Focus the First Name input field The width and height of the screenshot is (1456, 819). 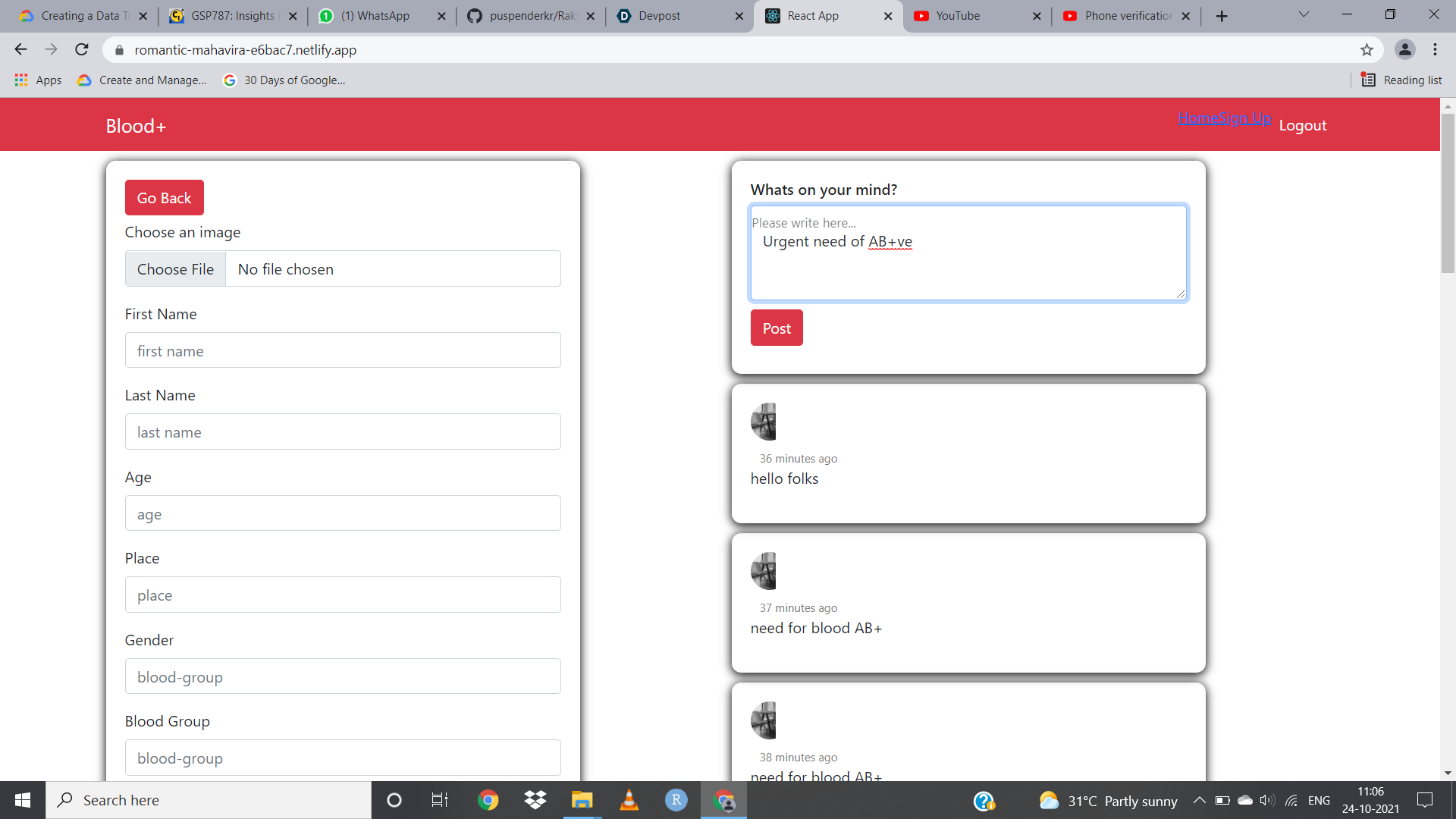[343, 351]
